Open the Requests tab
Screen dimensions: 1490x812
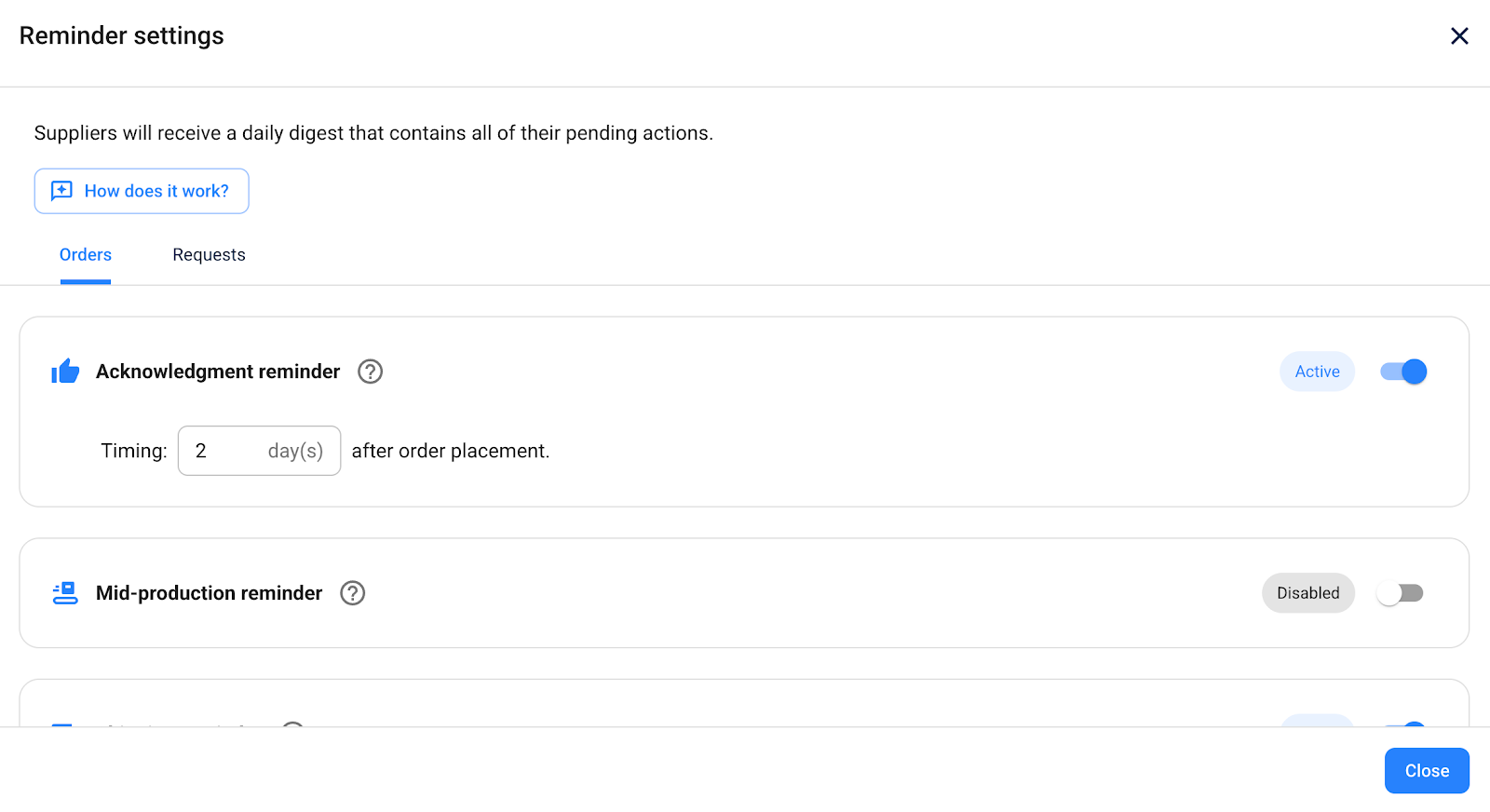click(209, 255)
